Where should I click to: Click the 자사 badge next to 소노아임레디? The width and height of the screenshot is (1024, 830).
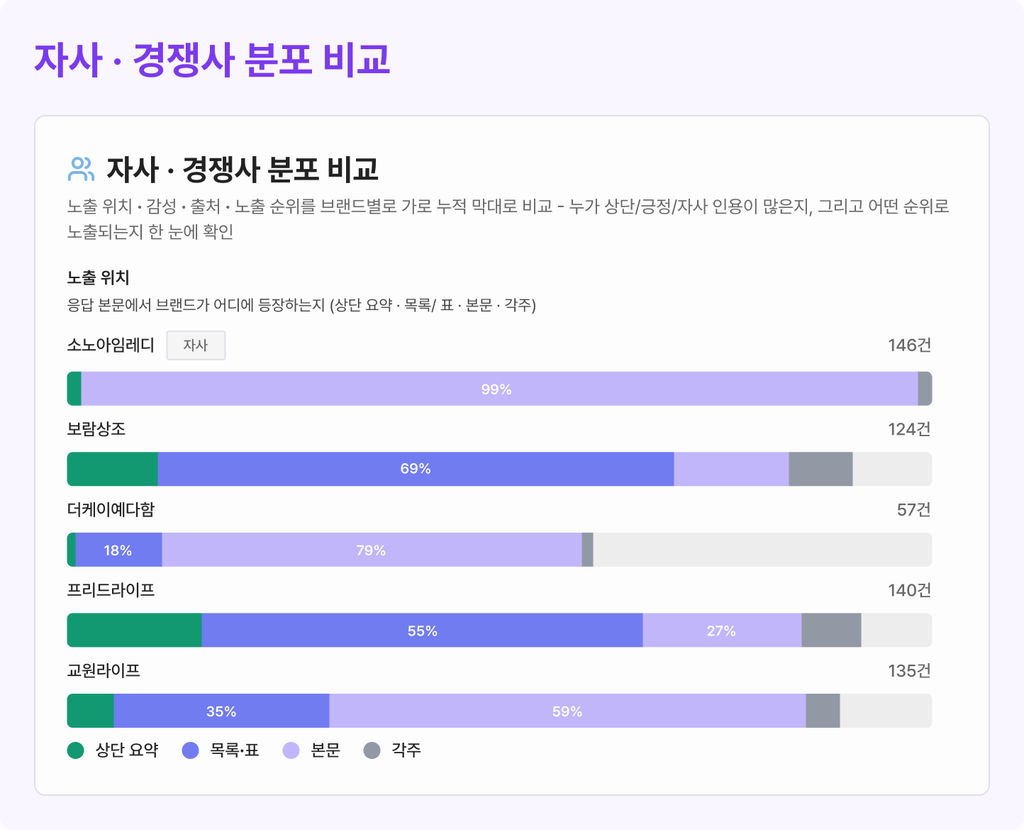point(196,345)
